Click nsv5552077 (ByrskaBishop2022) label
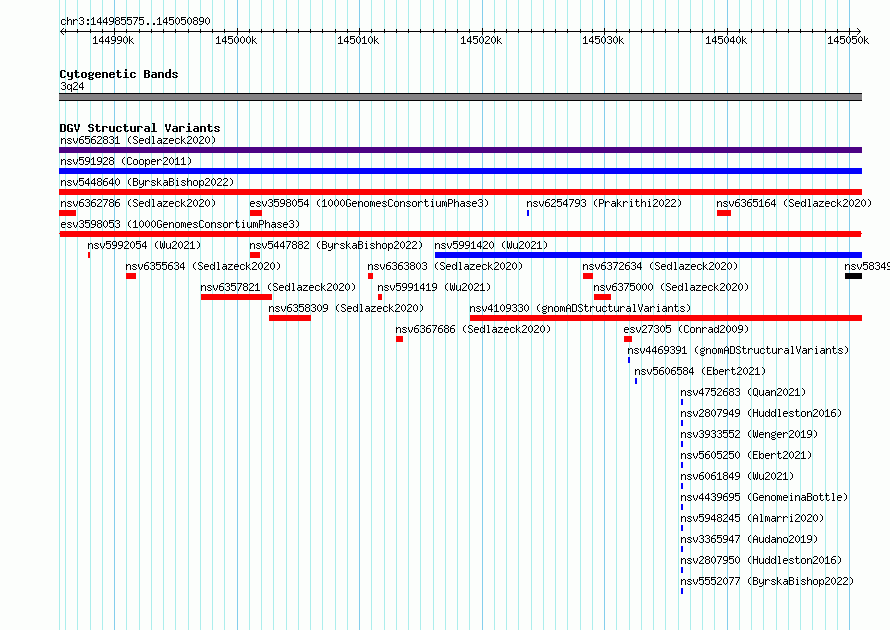This screenshot has height=630, width=890. (x=767, y=581)
